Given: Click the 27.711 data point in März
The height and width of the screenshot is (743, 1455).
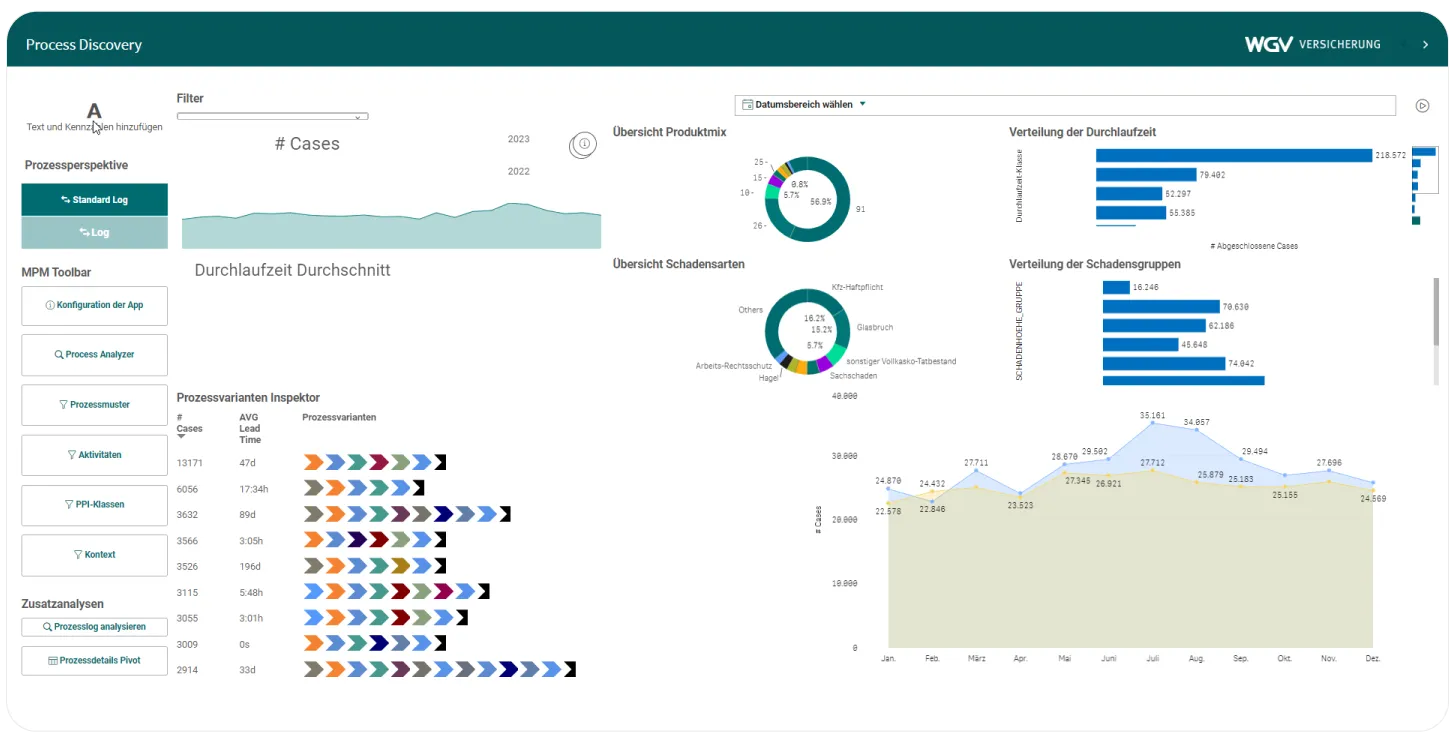Looking at the screenshot, I should point(976,470).
